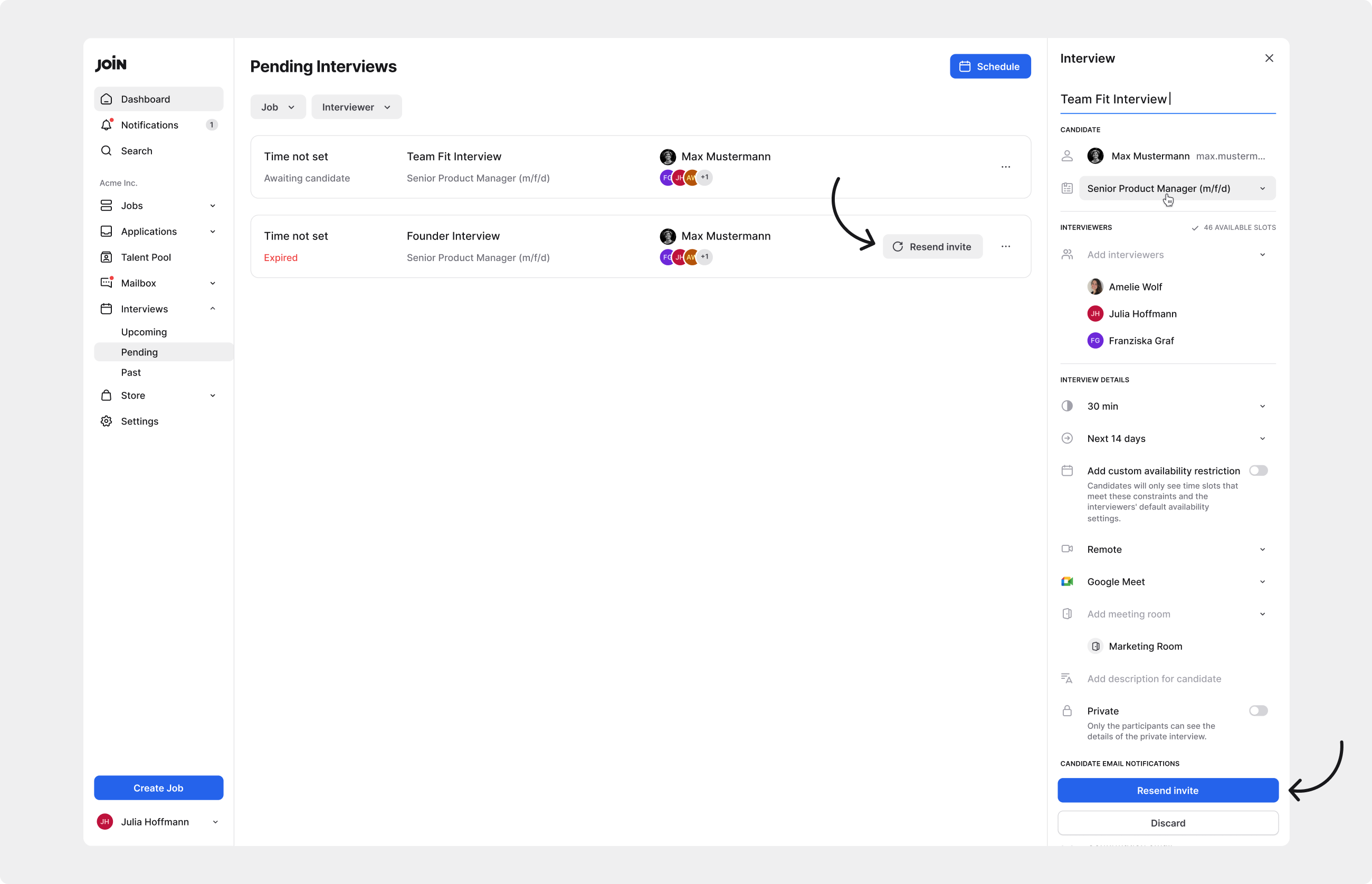Click the Notifications bell icon

(106, 125)
